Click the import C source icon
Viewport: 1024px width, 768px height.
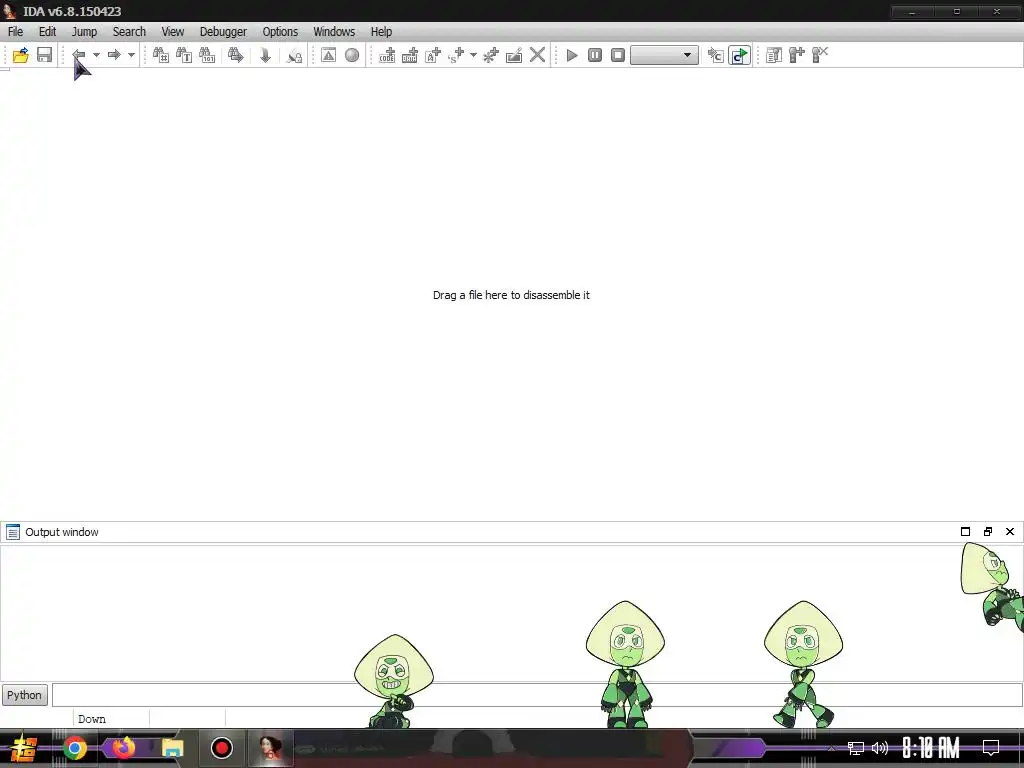click(x=716, y=56)
